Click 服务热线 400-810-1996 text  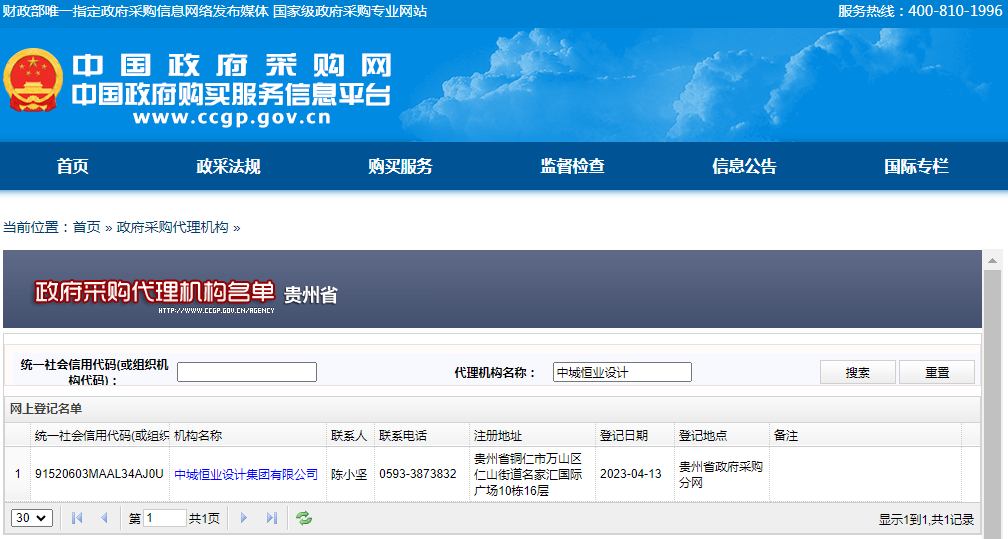920,11
